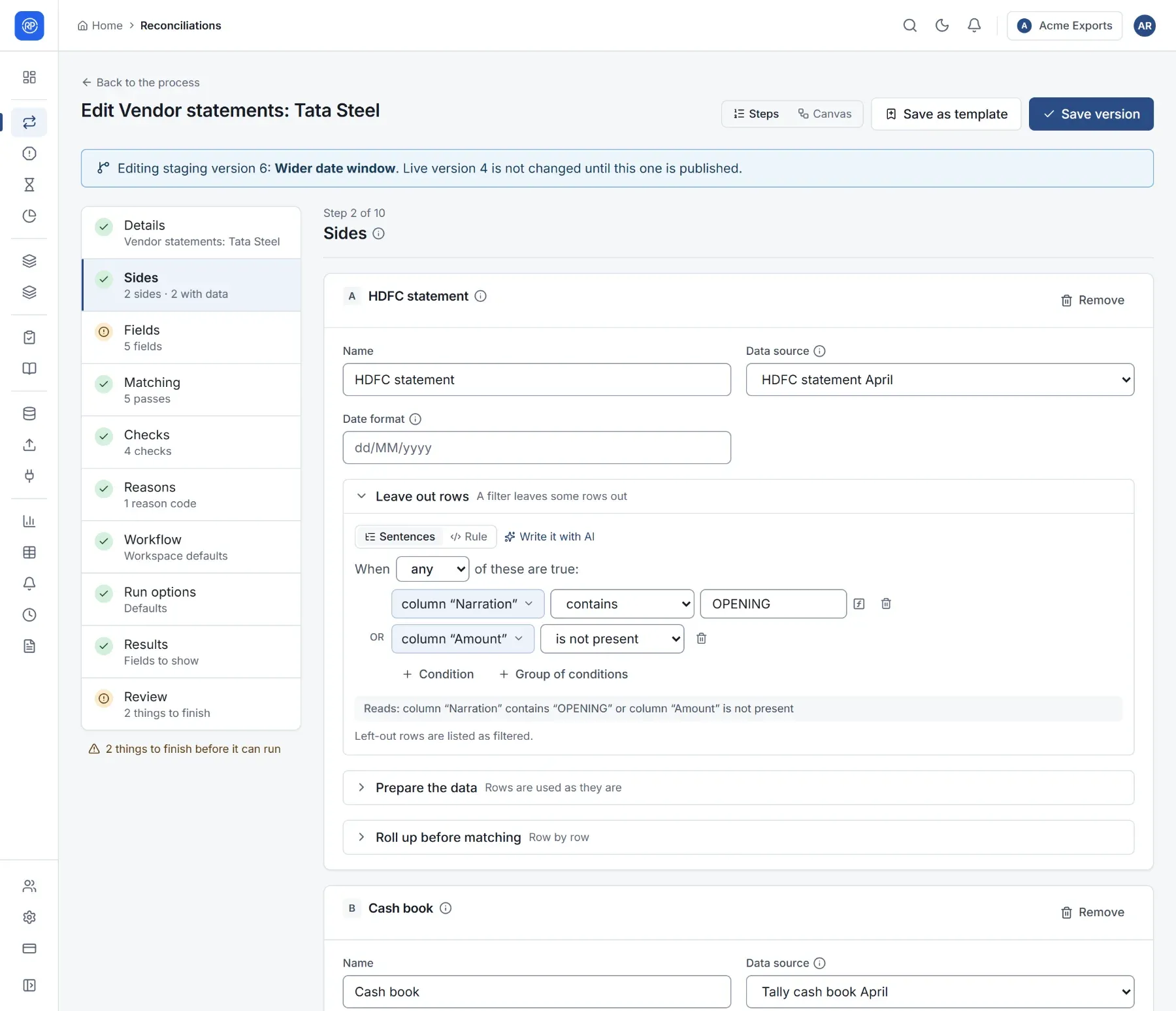Viewport: 1176px width, 1011px height.
Task: Click Back to the process link
Action: pyautogui.click(x=140, y=82)
